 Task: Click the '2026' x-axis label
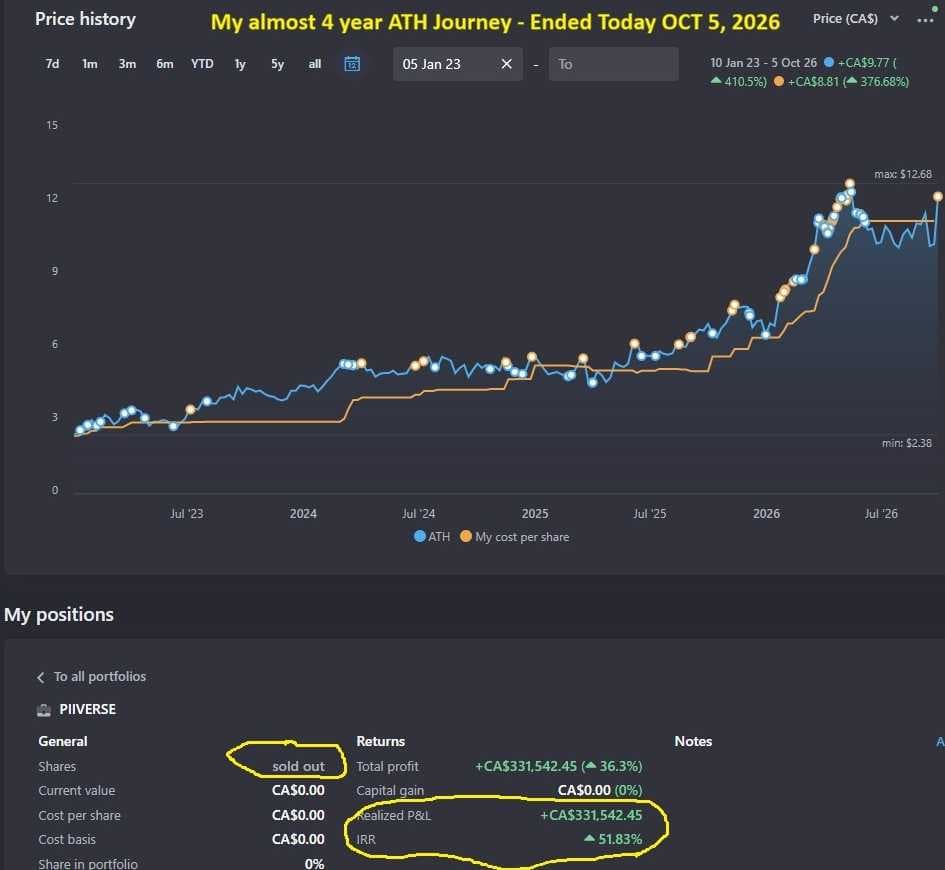point(766,514)
